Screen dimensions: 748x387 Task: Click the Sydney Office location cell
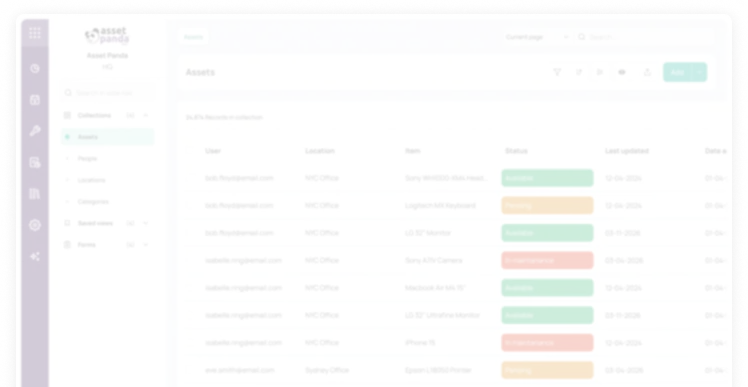click(327, 370)
